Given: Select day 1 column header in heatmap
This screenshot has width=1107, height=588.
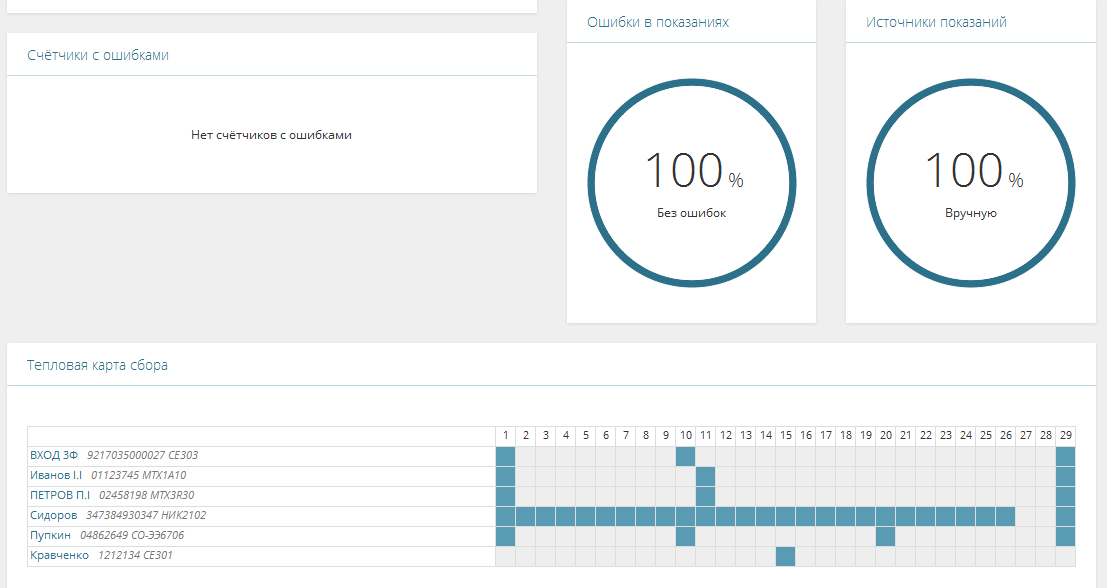Looking at the screenshot, I should [x=506, y=436].
